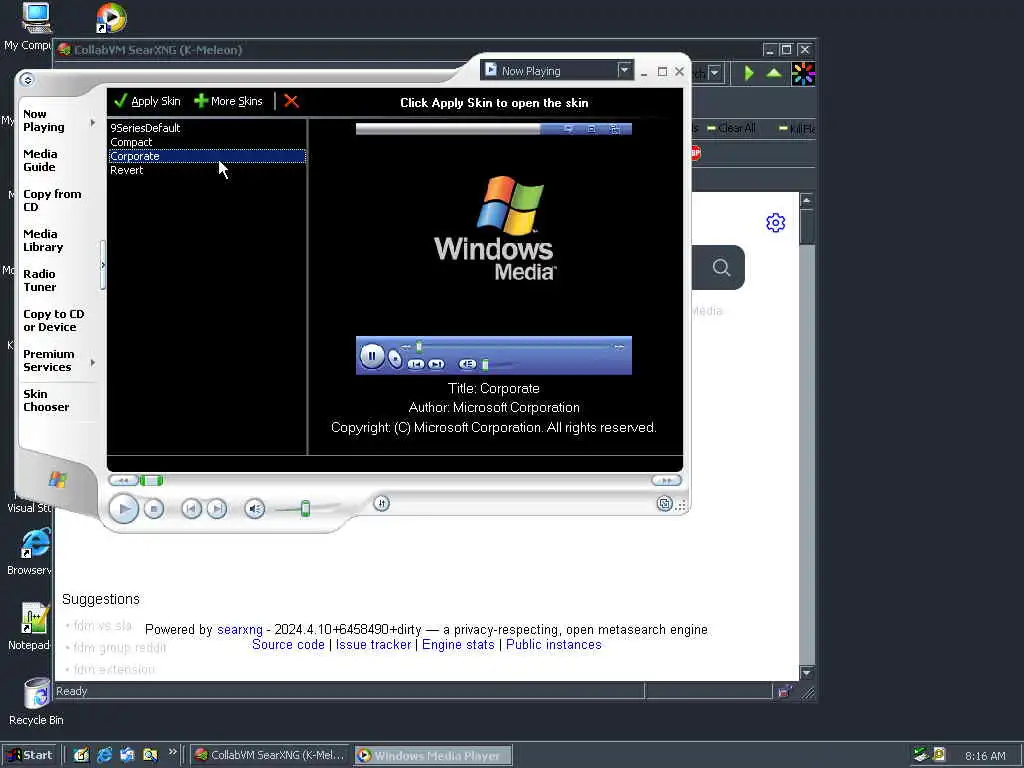Open the Radio Tuner tab
The width and height of the screenshot is (1024, 768).
pos(40,280)
